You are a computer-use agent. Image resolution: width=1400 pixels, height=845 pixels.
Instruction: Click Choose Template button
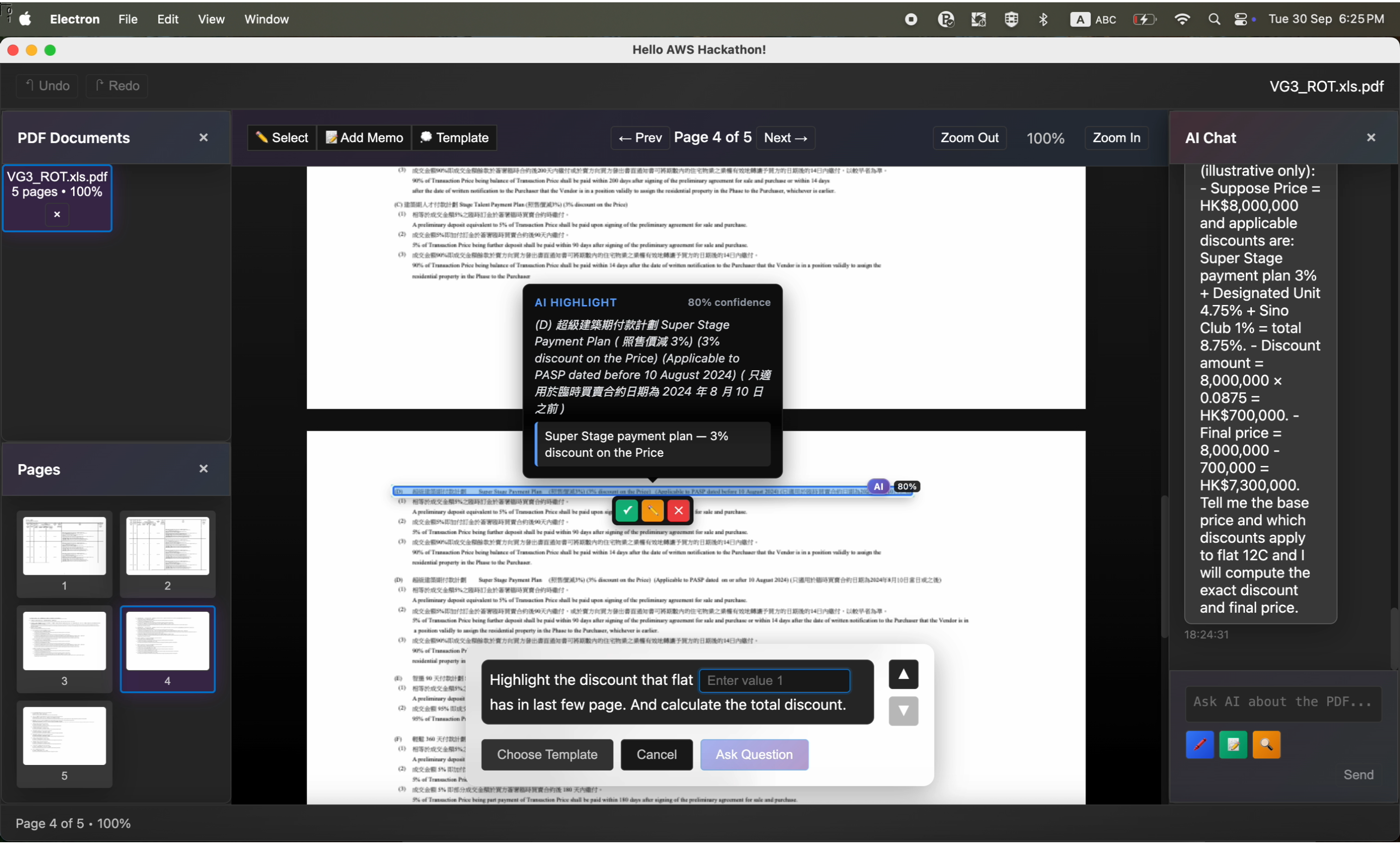[547, 754]
